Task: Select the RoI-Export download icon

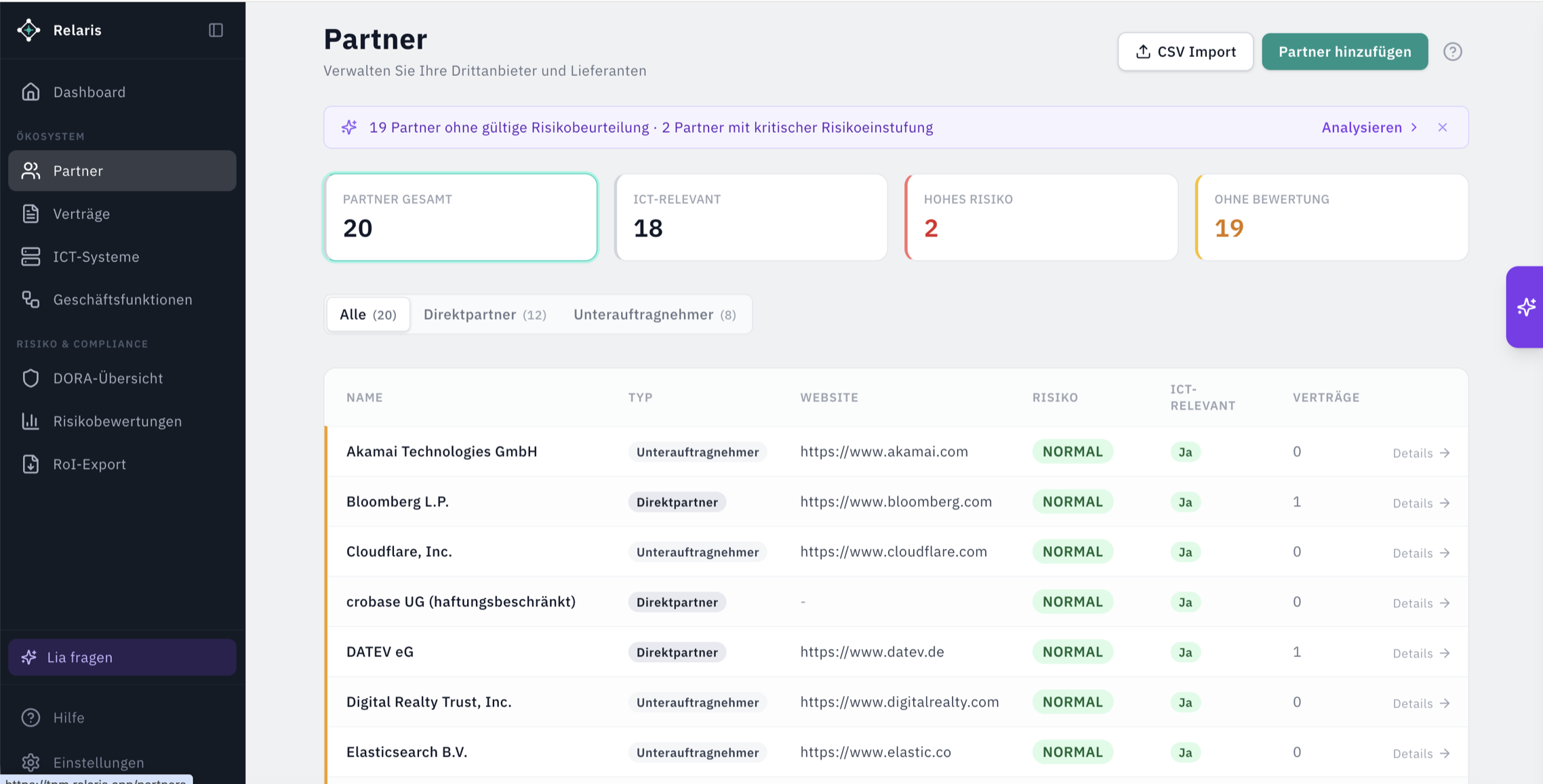Action: (x=31, y=463)
